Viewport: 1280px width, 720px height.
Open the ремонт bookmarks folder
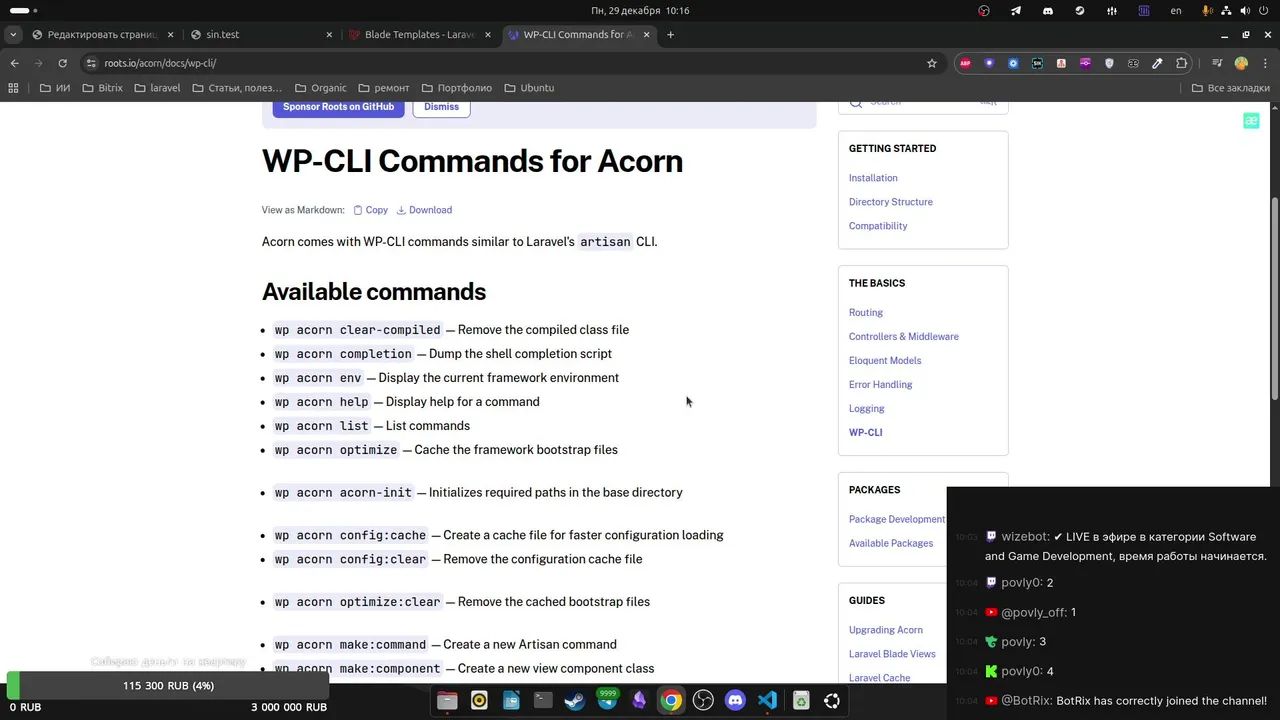pyautogui.click(x=382, y=88)
